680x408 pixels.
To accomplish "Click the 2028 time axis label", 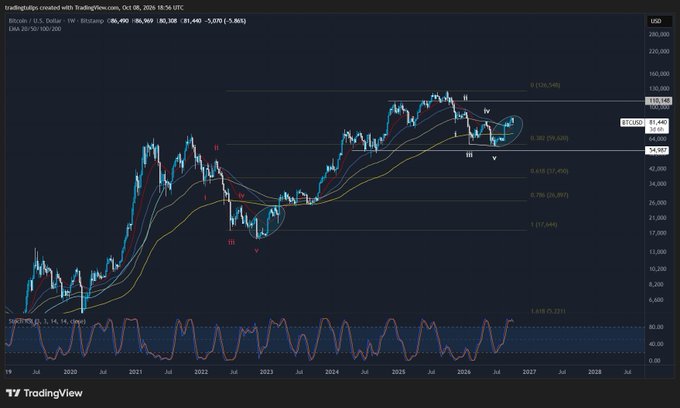I will [x=595, y=372].
